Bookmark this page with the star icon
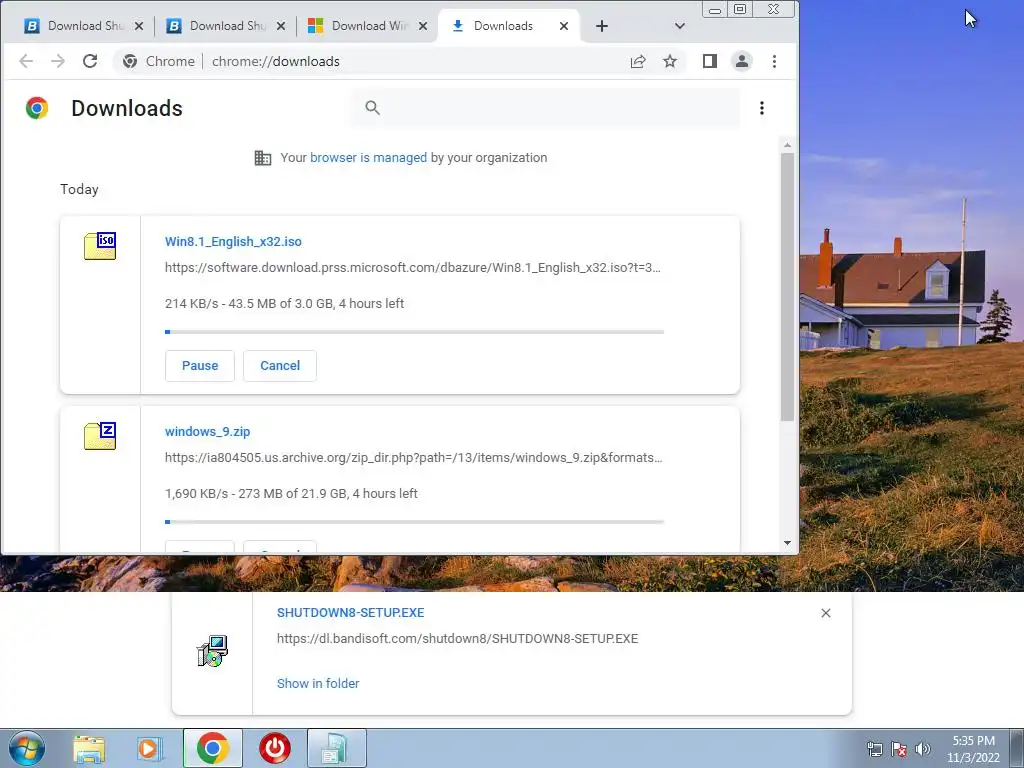The width and height of the screenshot is (1024, 768). [670, 61]
